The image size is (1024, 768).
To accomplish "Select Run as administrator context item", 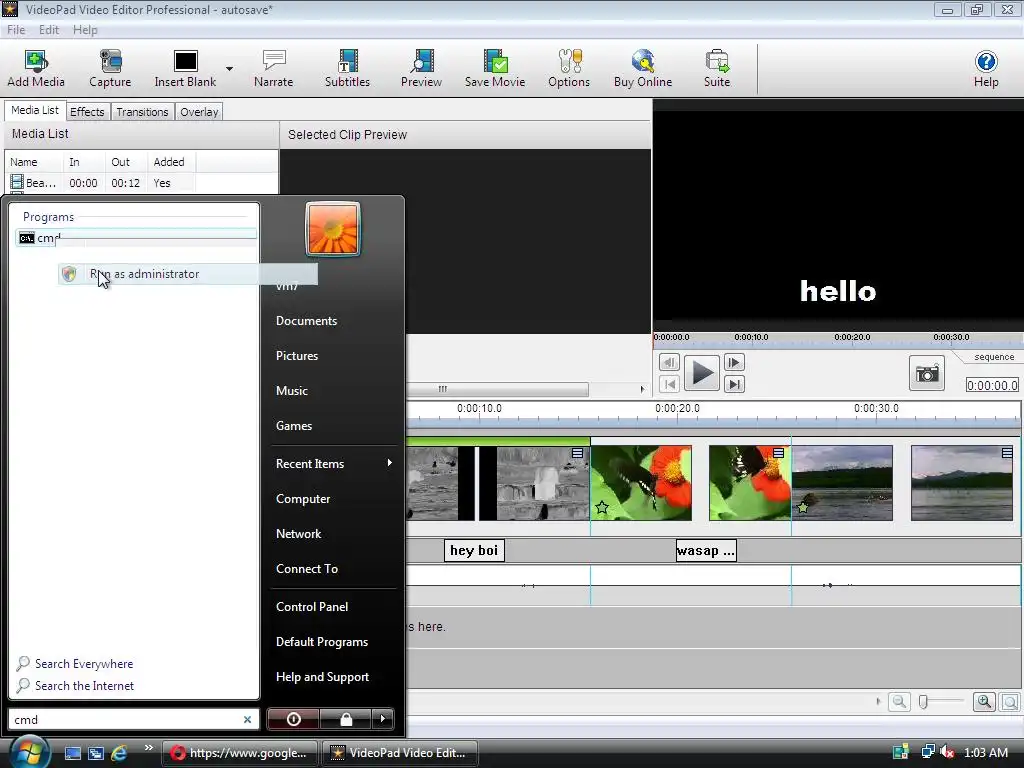I will click(x=187, y=274).
